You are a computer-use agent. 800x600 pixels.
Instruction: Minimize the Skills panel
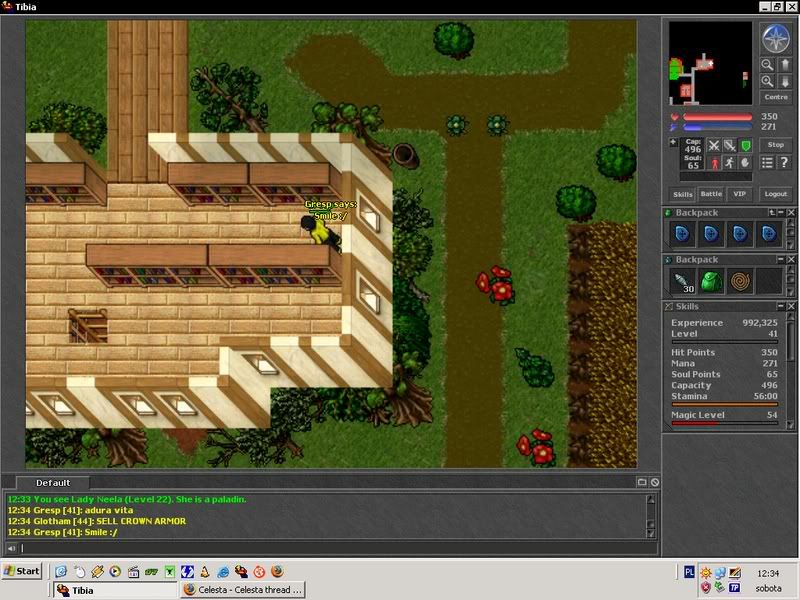tap(781, 306)
